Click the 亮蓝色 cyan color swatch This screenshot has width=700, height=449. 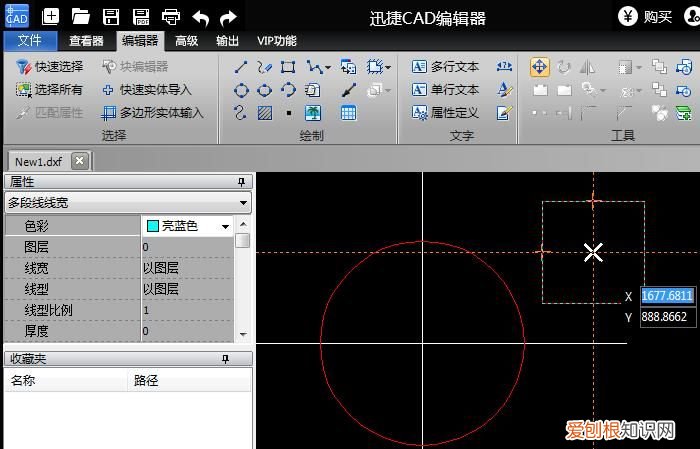153,226
